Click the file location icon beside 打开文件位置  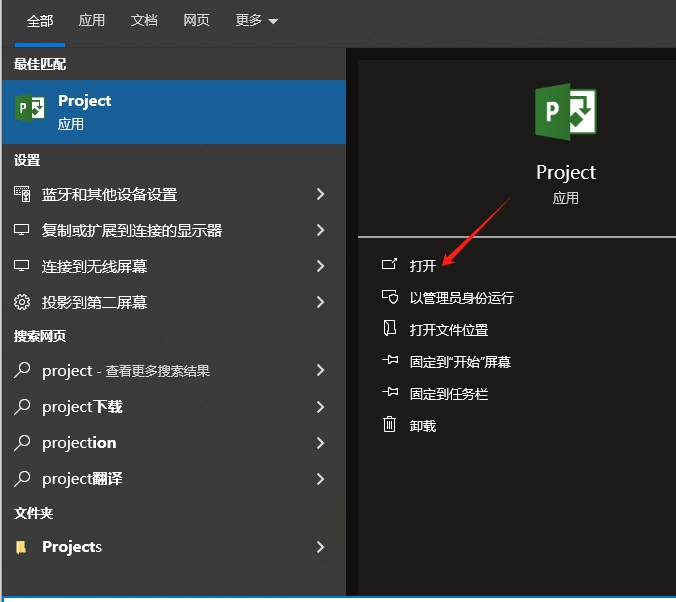(390, 328)
